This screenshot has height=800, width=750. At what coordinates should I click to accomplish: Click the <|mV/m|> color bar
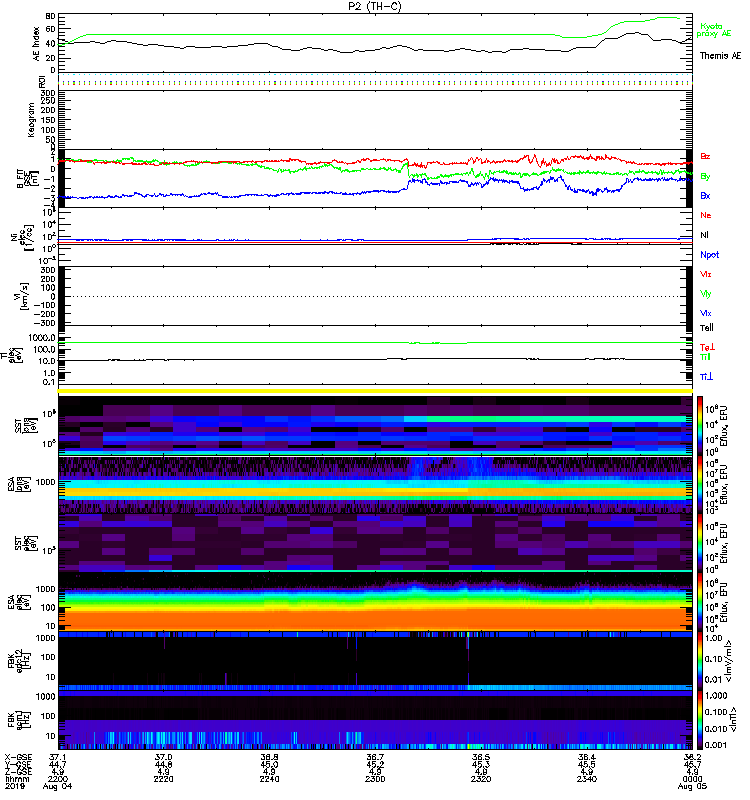click(x=700, y=661)
